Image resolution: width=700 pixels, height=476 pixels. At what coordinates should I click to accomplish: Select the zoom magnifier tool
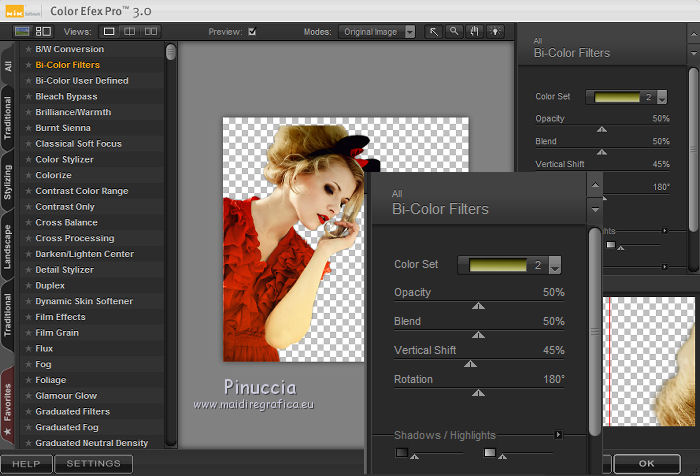tap(454, 31)
